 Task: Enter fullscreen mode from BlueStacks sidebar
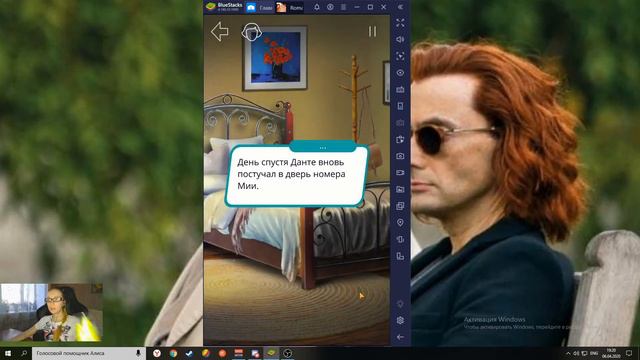pyautogui.click(x=400, y=23)
